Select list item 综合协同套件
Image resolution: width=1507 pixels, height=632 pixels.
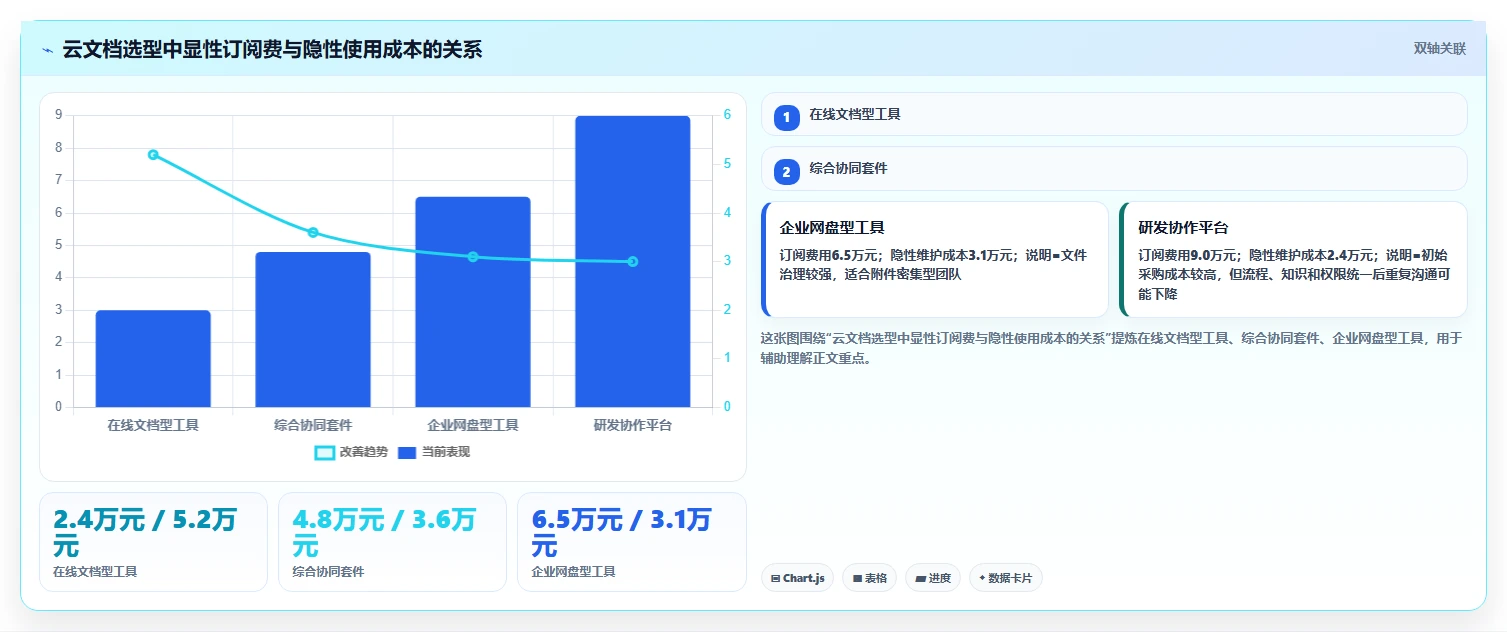[1114, 168]
